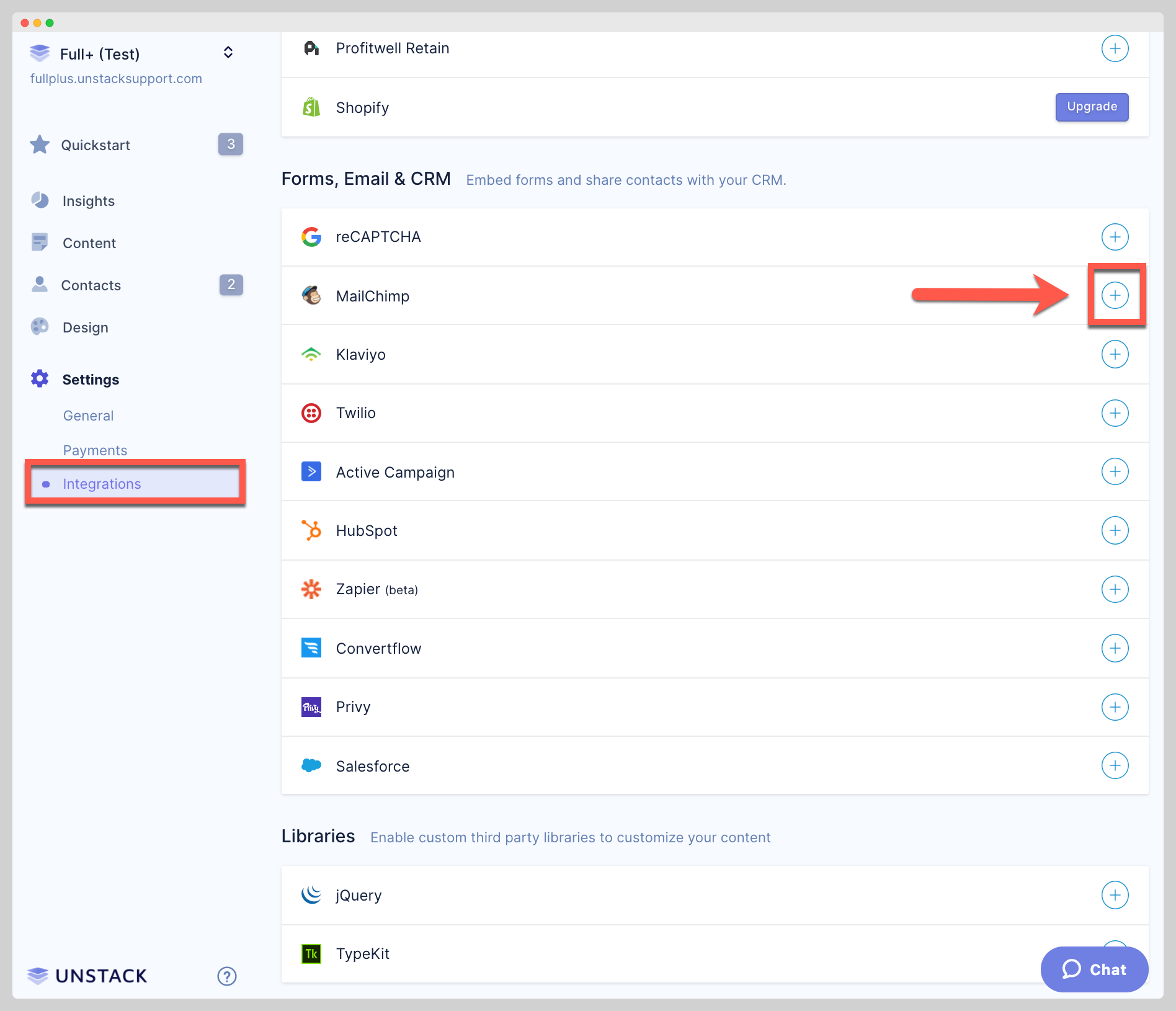Click the reCAPTCHA Google icon
Image resolution: width=1176 pixels, height=1011 pixels.
(311, 236)
